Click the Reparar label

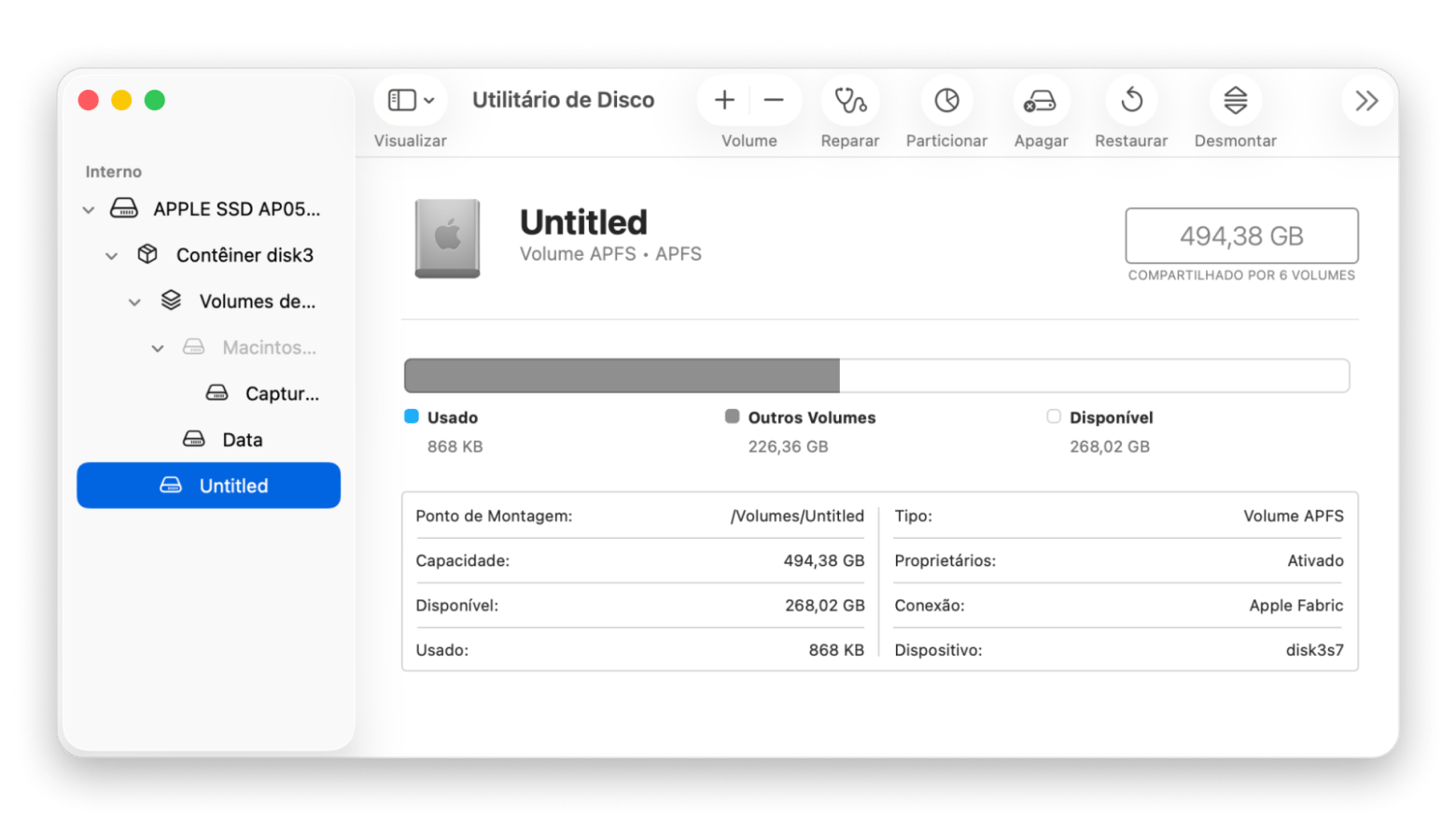pos(850,141)
